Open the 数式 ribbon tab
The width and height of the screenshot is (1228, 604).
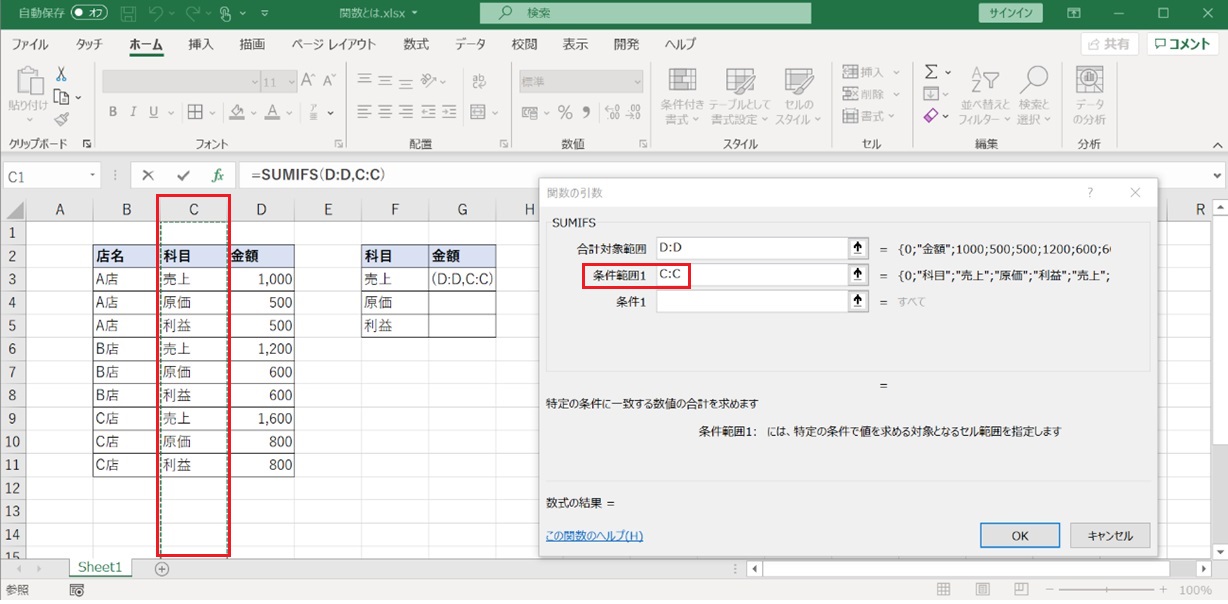(416, 44)
